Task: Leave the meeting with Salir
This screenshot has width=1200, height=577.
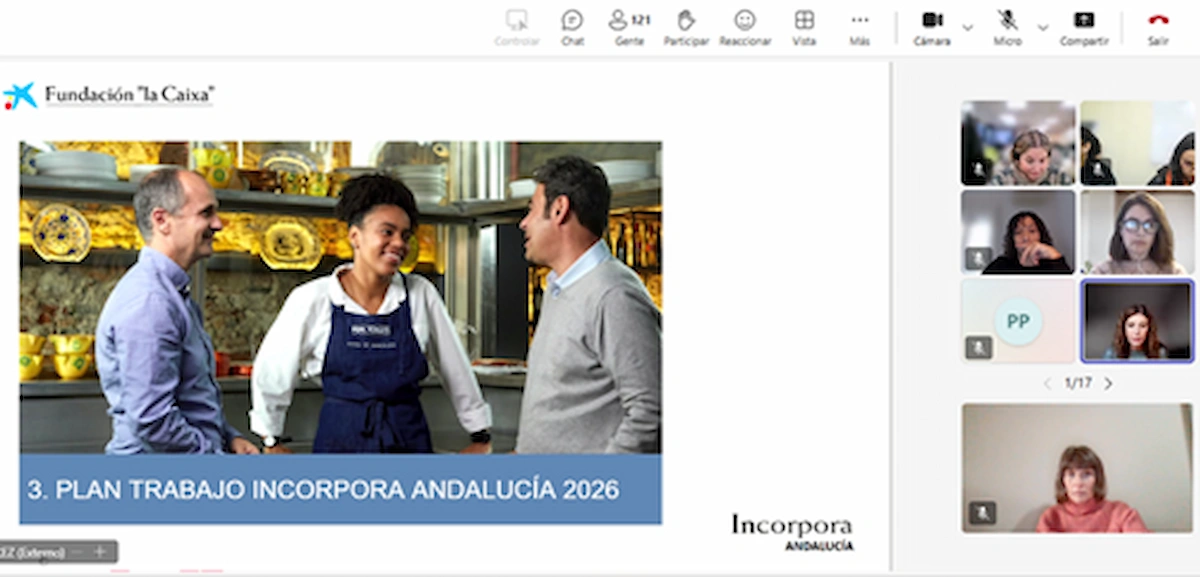Action: click(x=1158, y=27)
